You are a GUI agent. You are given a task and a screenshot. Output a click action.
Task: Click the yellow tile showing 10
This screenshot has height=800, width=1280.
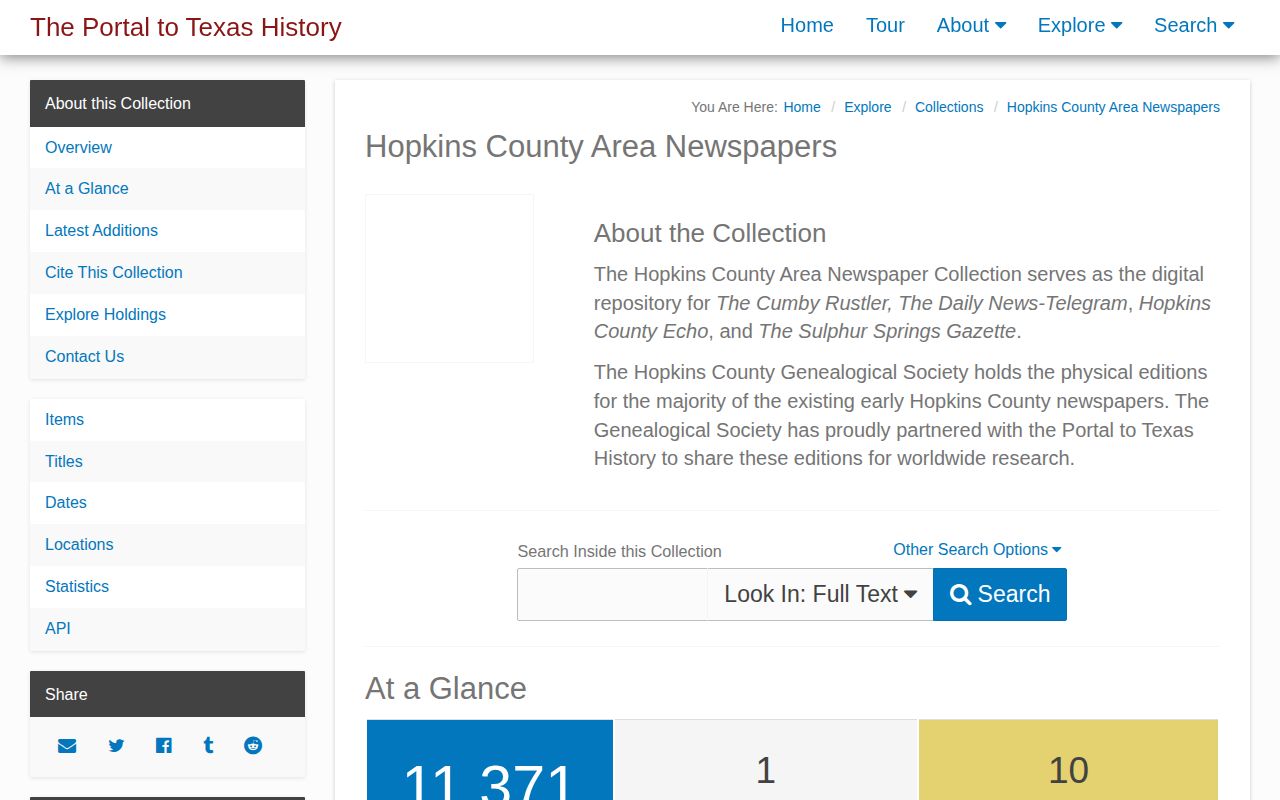point(1068,760)
